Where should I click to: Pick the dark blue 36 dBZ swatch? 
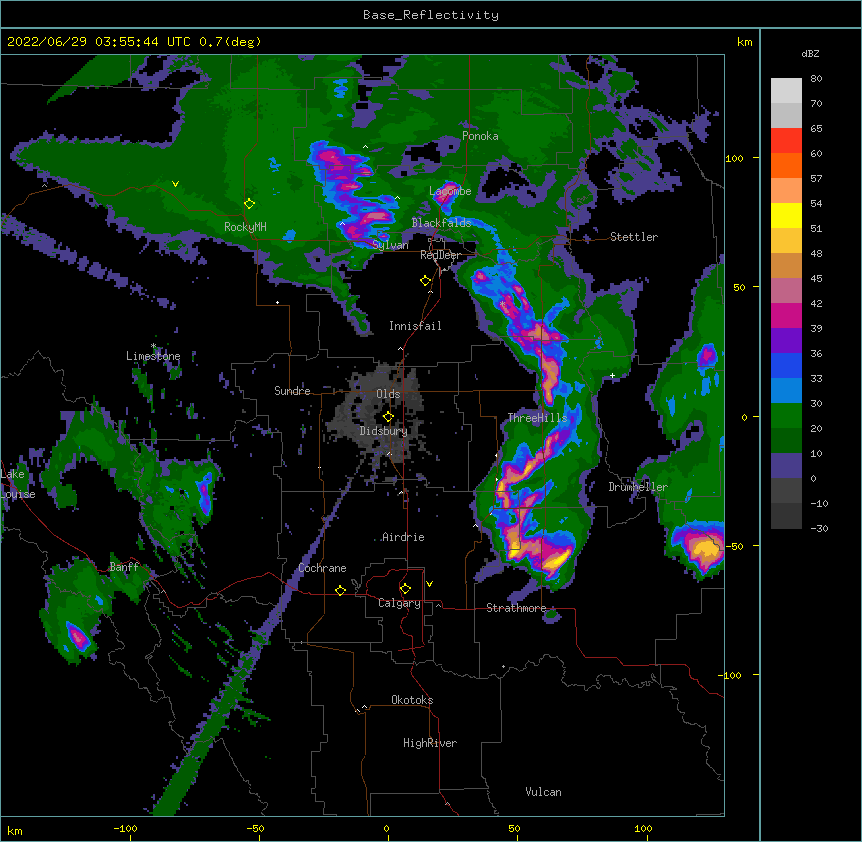(x=786, y=365)
